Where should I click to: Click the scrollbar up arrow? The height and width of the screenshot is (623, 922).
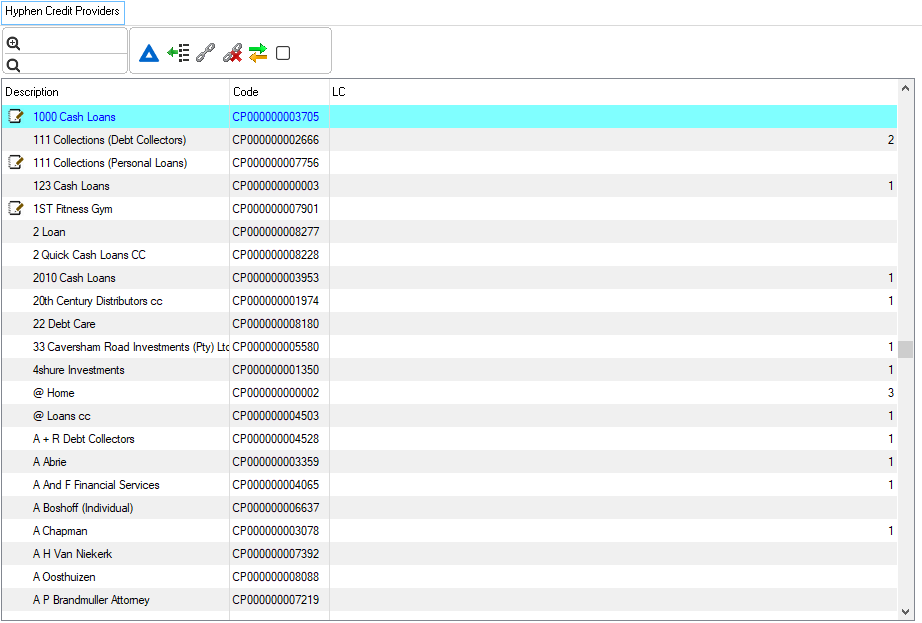click(x=906, y=88)
